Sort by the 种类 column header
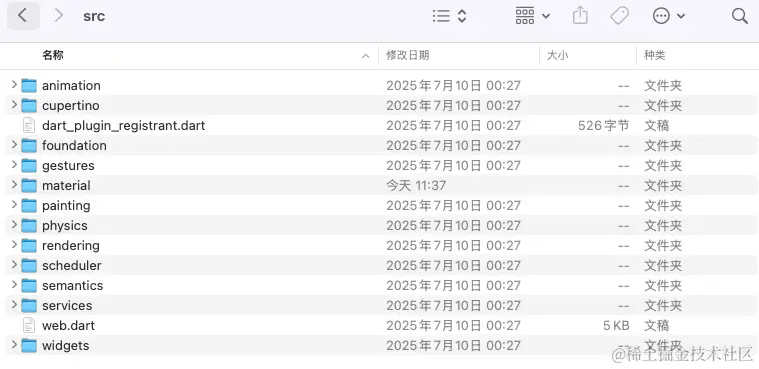The image size is (759, 369). pos(654,55)
